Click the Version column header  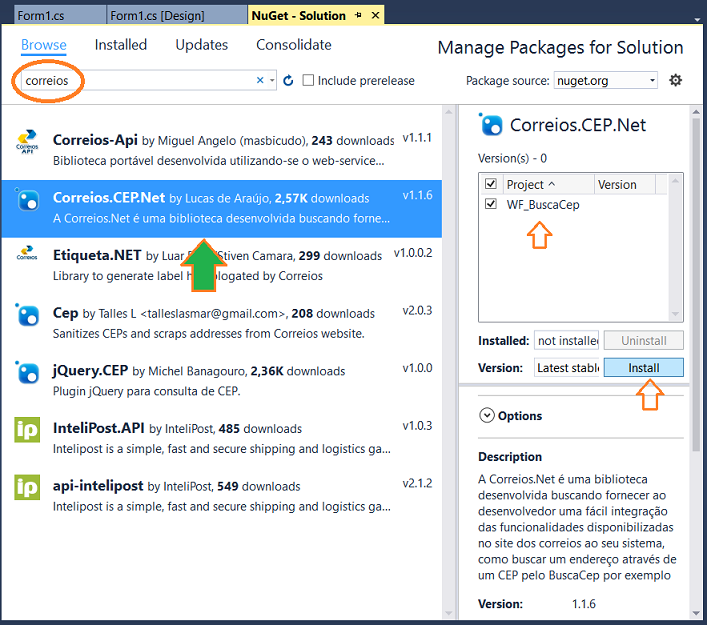[624, 184]
